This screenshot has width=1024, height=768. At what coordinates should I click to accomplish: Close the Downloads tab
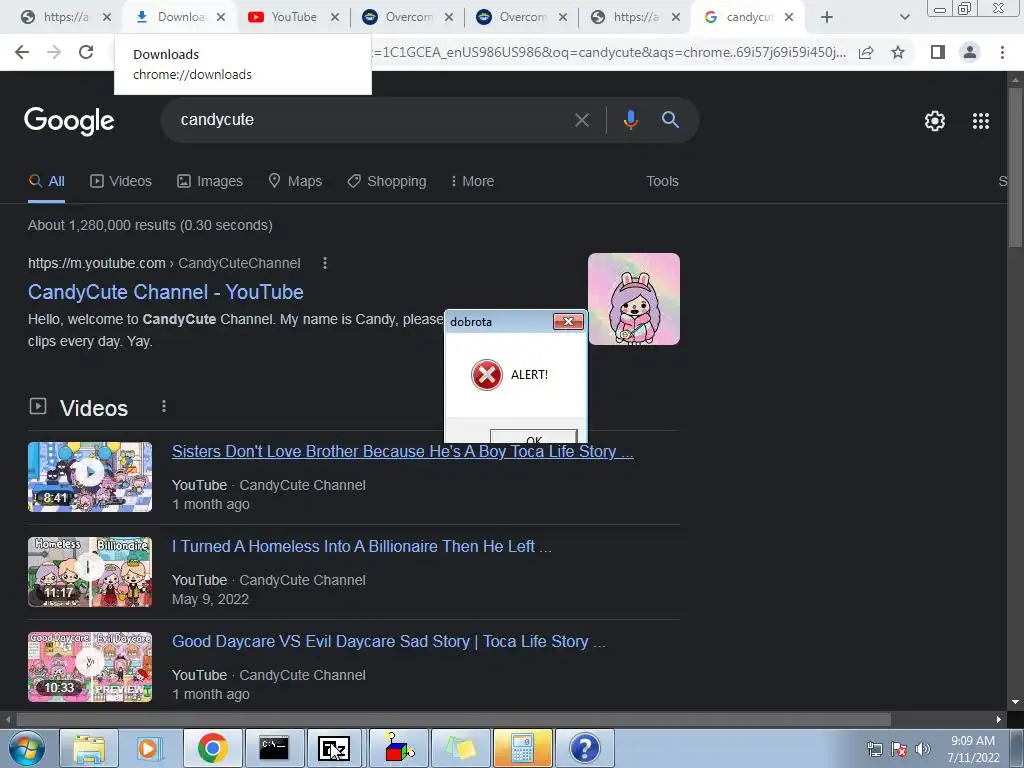pyautogui.click(x=221, y=18)
